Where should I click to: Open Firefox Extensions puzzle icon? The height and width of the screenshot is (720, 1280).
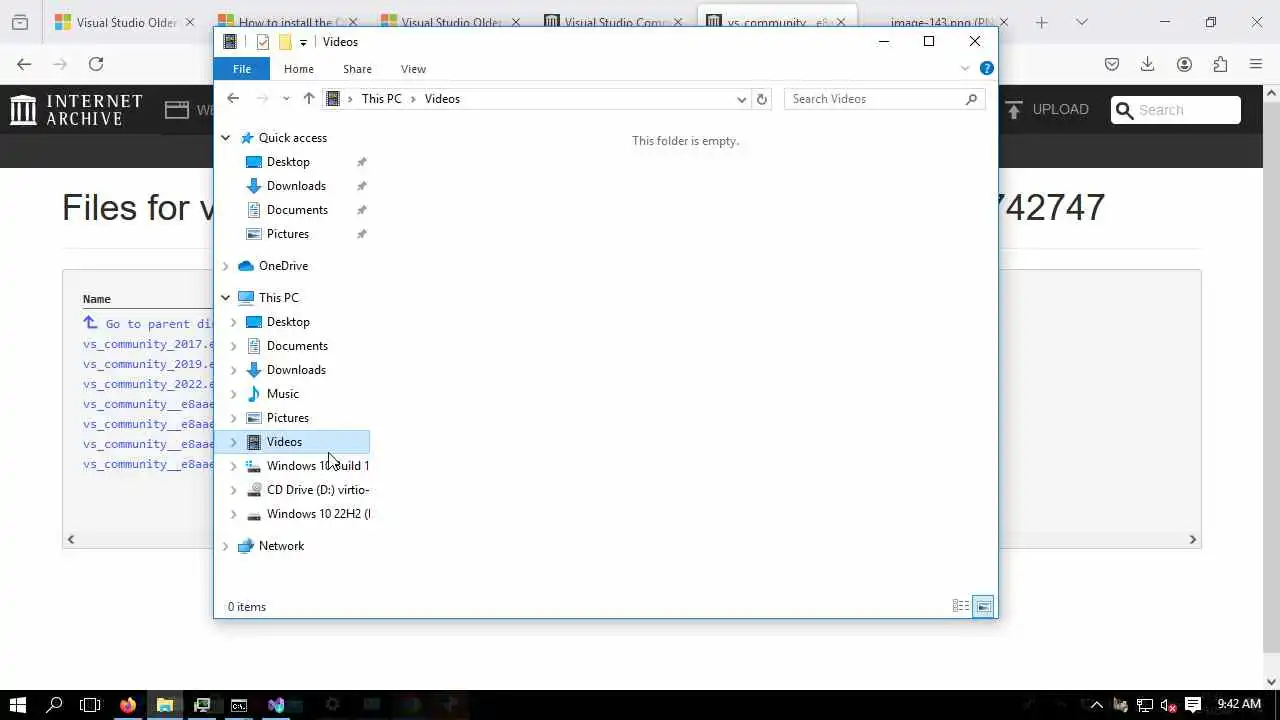[x=1220, y=64]
